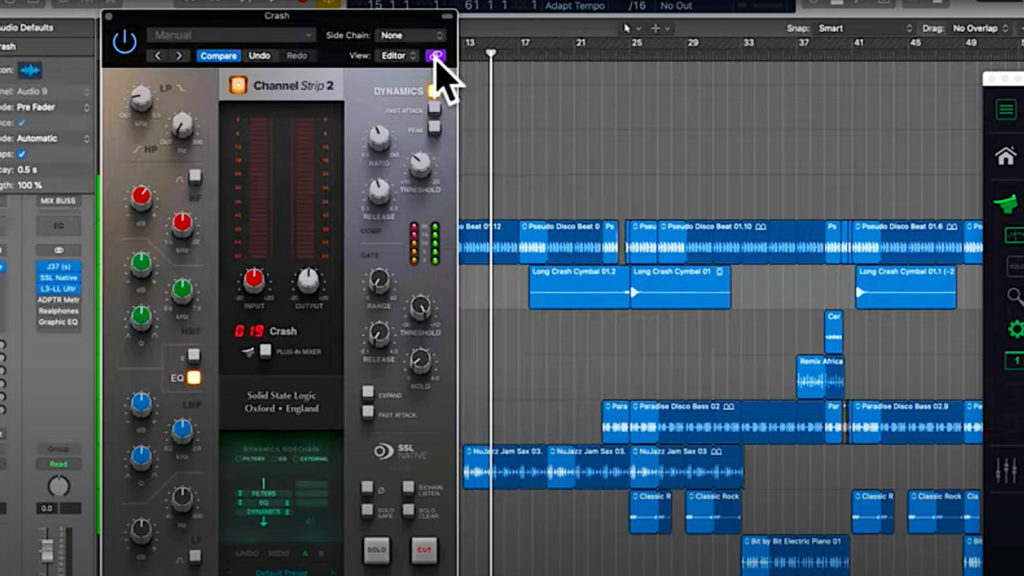Viewport: 1024px width, 576px height.
Task: Toggle the phase invert button on the channel strip
Action: tap(367, 488)
